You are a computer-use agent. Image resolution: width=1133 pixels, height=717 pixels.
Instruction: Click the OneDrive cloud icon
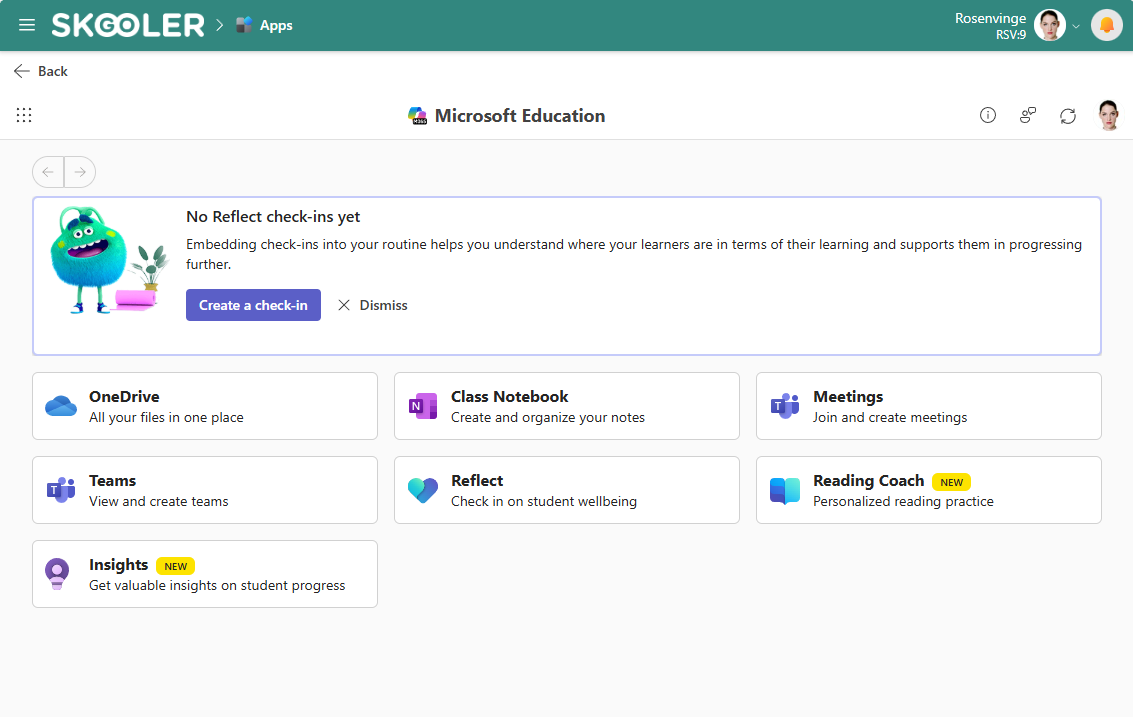(61, 406)
